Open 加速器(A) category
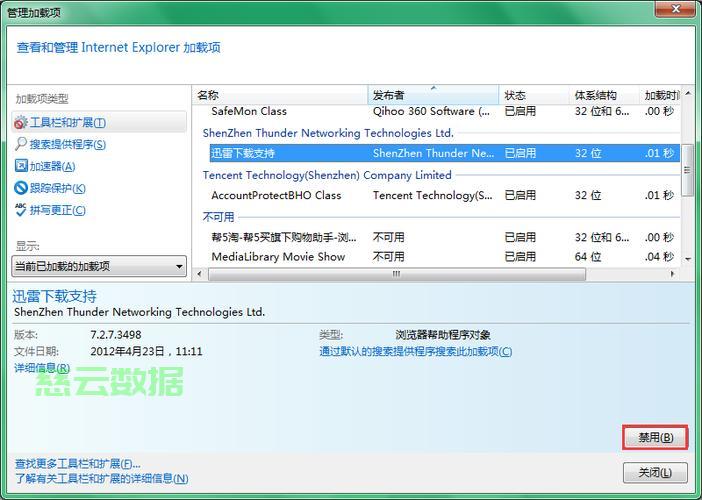 52,166
